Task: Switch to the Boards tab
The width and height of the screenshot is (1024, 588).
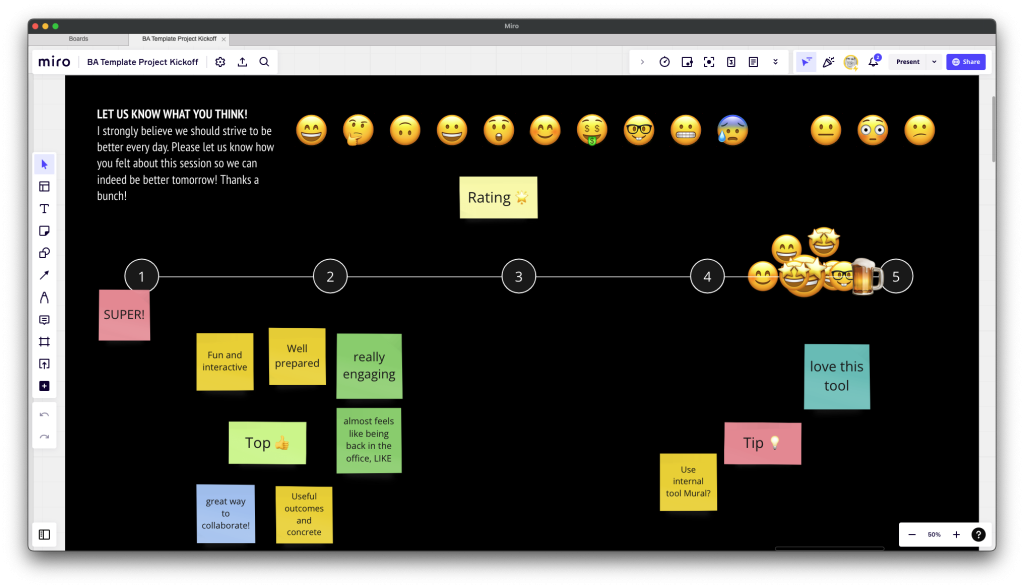Action: 78,39
